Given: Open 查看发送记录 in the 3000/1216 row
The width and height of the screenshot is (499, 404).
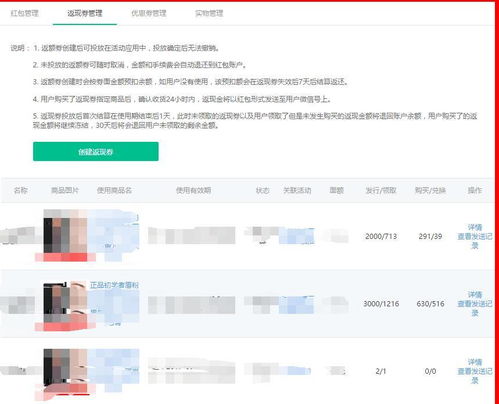Looking at the screenshot, I should coord(475,308).
